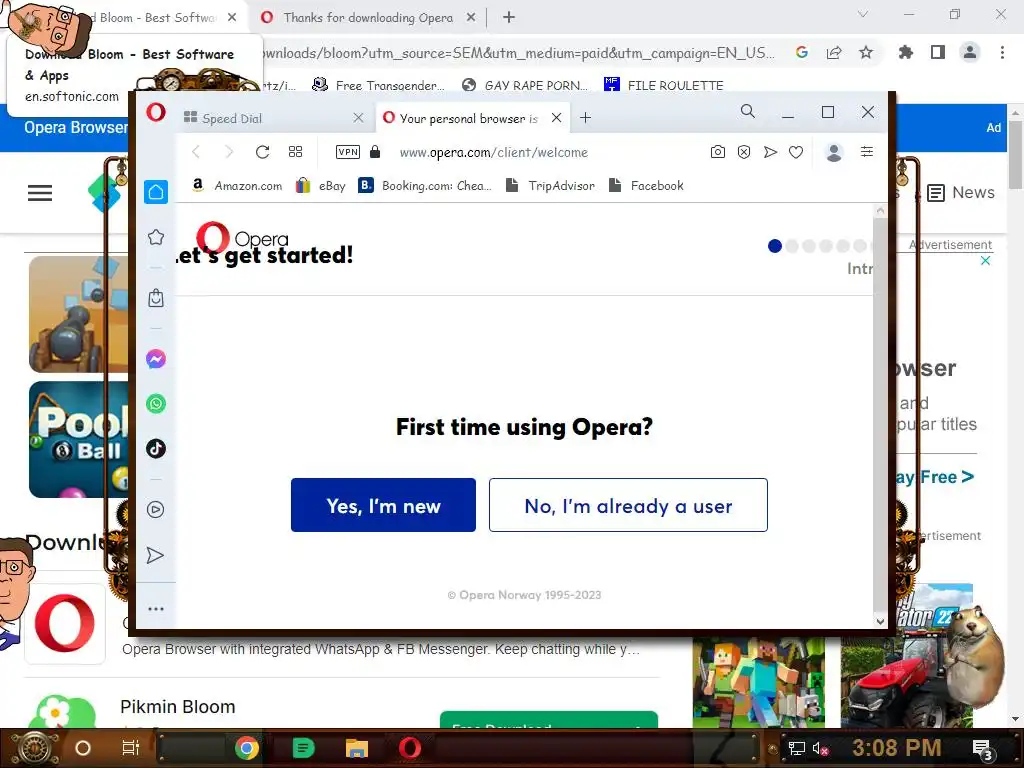Click Opera page scrollbar down arrow
The width and height of the screenshot is (1024, 768).
click(x=880, y=621)
